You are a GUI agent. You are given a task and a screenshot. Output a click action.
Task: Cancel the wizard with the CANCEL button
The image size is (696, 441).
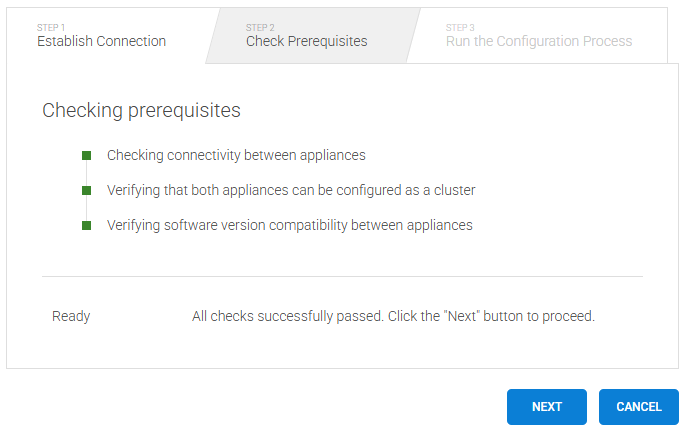tap(638, 407)
